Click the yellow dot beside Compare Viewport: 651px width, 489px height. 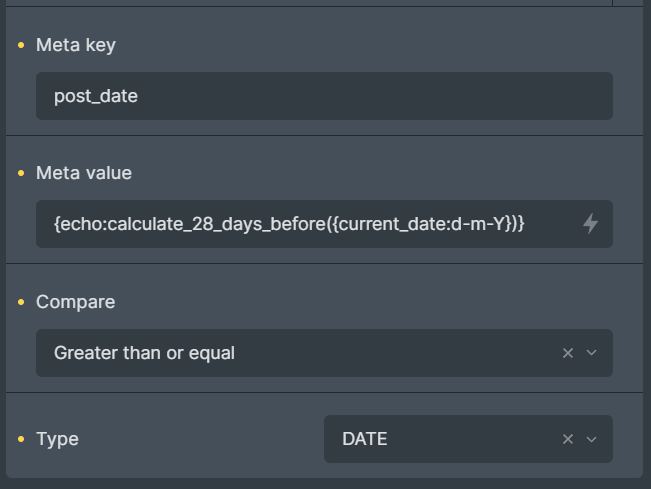click(x=21, y=302)
